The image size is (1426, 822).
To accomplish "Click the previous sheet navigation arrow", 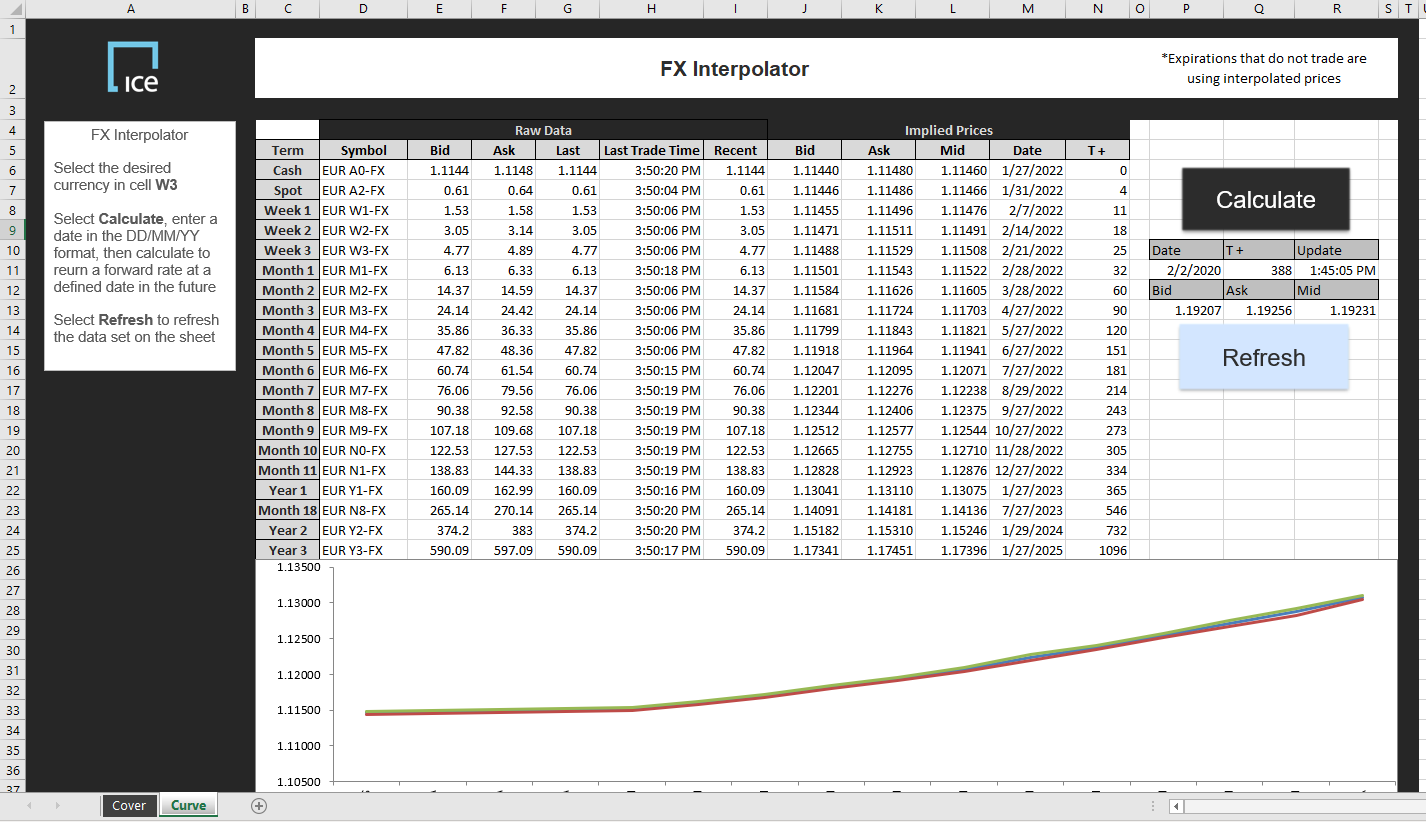I will point(30,805).
